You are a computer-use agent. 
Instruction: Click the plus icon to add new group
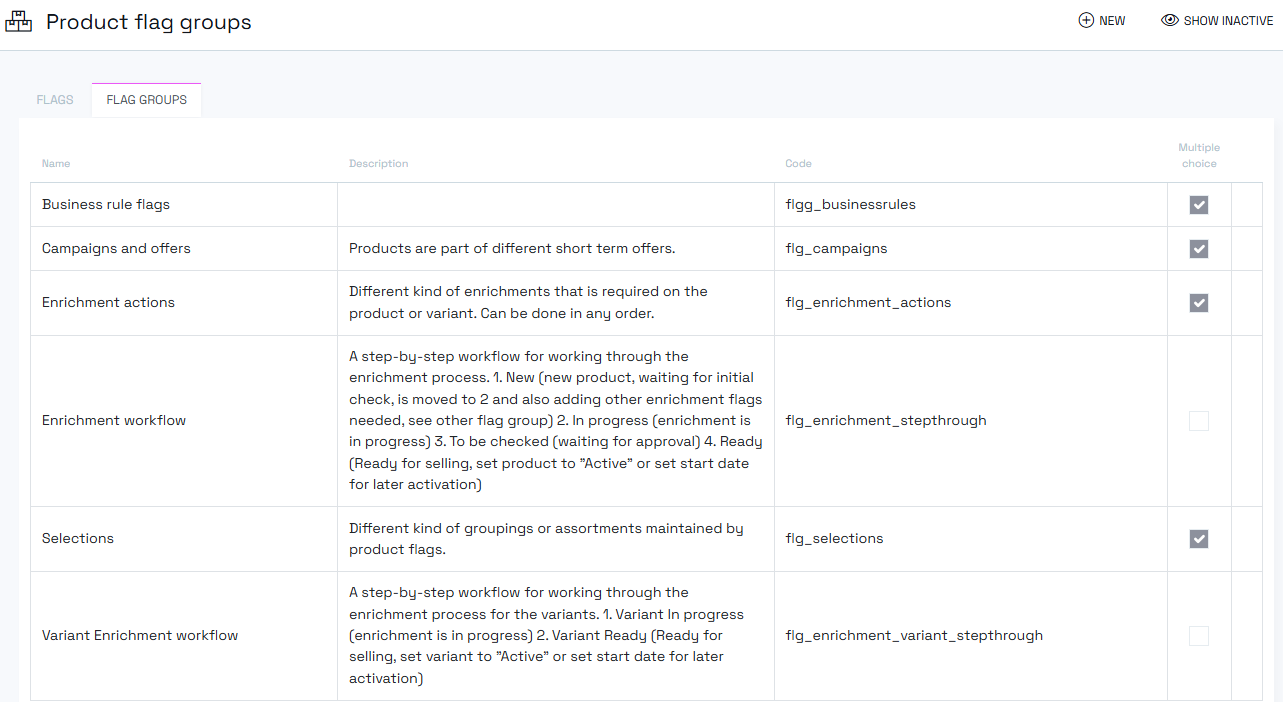click(1086, 21)
